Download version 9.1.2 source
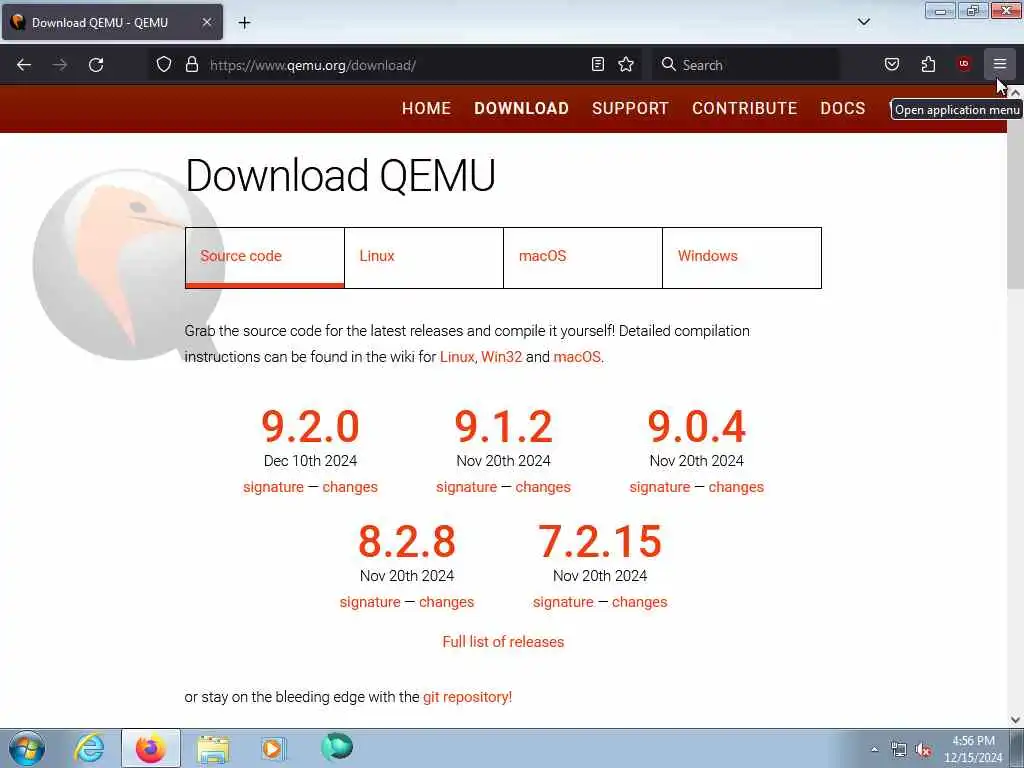1024x768 pixels. (504, 427)
